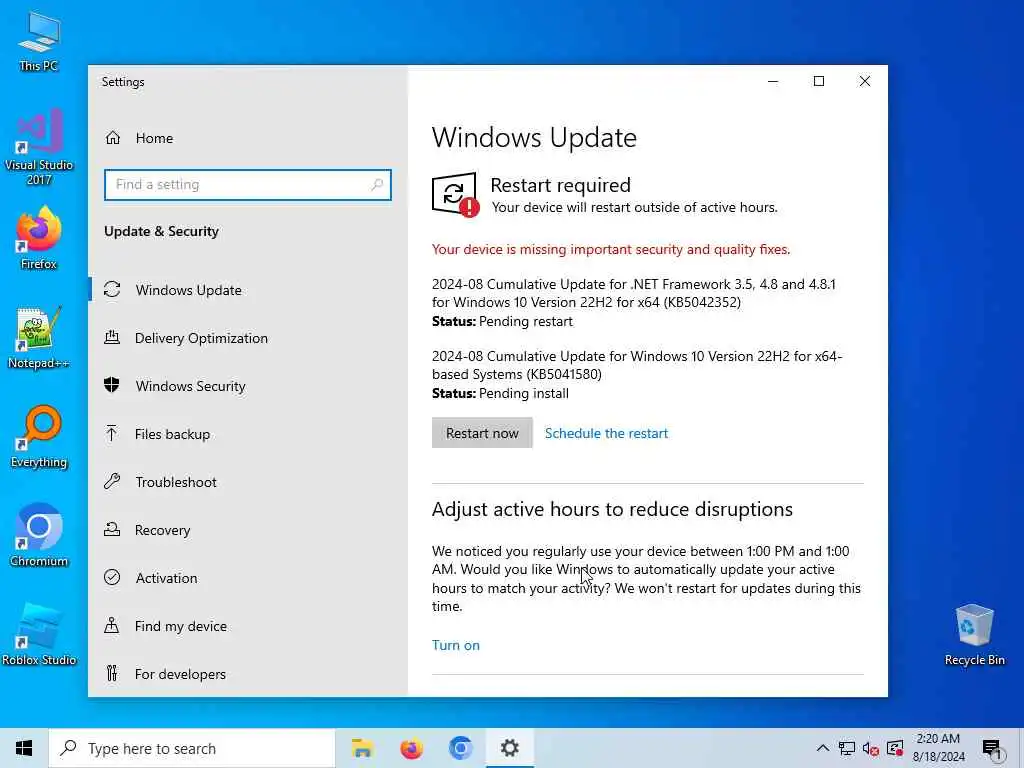Open the Windows Start menu
The image size is (1024, 768).
(x=24, y=748)
